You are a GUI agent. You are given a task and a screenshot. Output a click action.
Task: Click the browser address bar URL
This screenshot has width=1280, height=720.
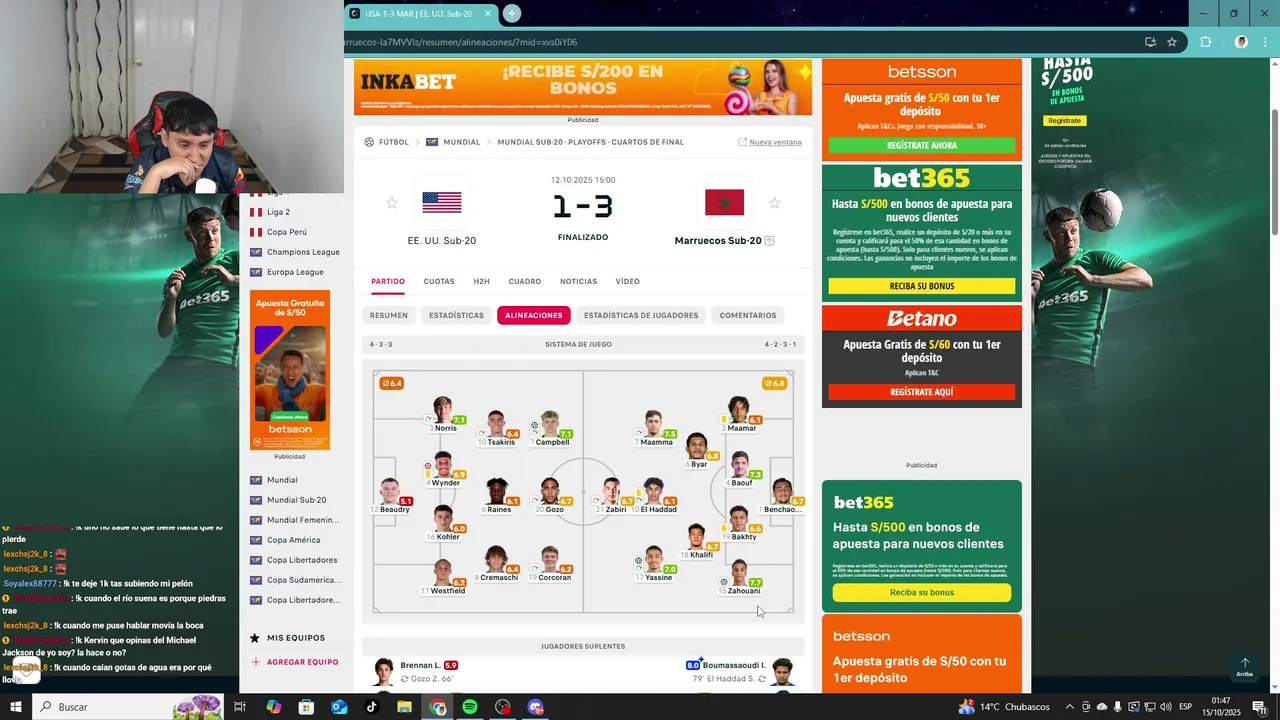pyautogui.click(x=460, y=42)
